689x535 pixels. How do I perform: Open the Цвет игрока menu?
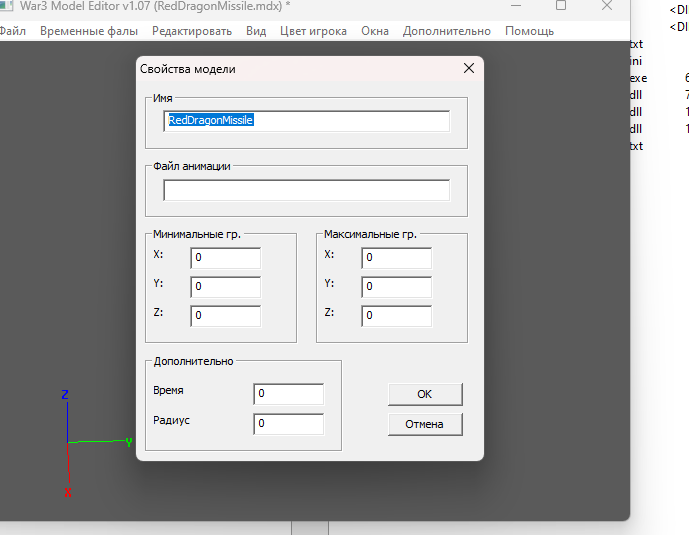(x=313, y=31)
